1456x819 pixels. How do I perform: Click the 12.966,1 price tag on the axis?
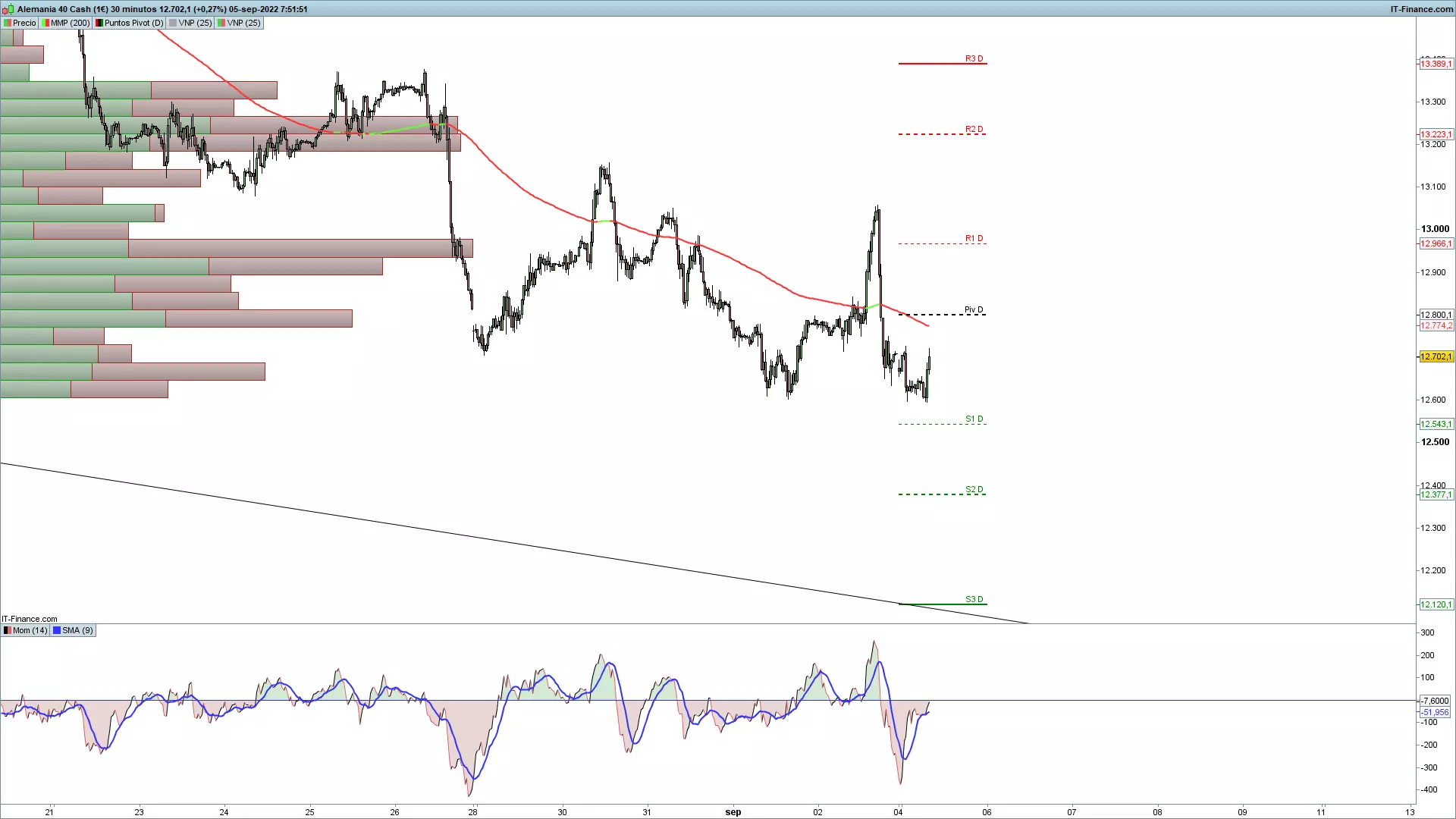(1436, 243)
